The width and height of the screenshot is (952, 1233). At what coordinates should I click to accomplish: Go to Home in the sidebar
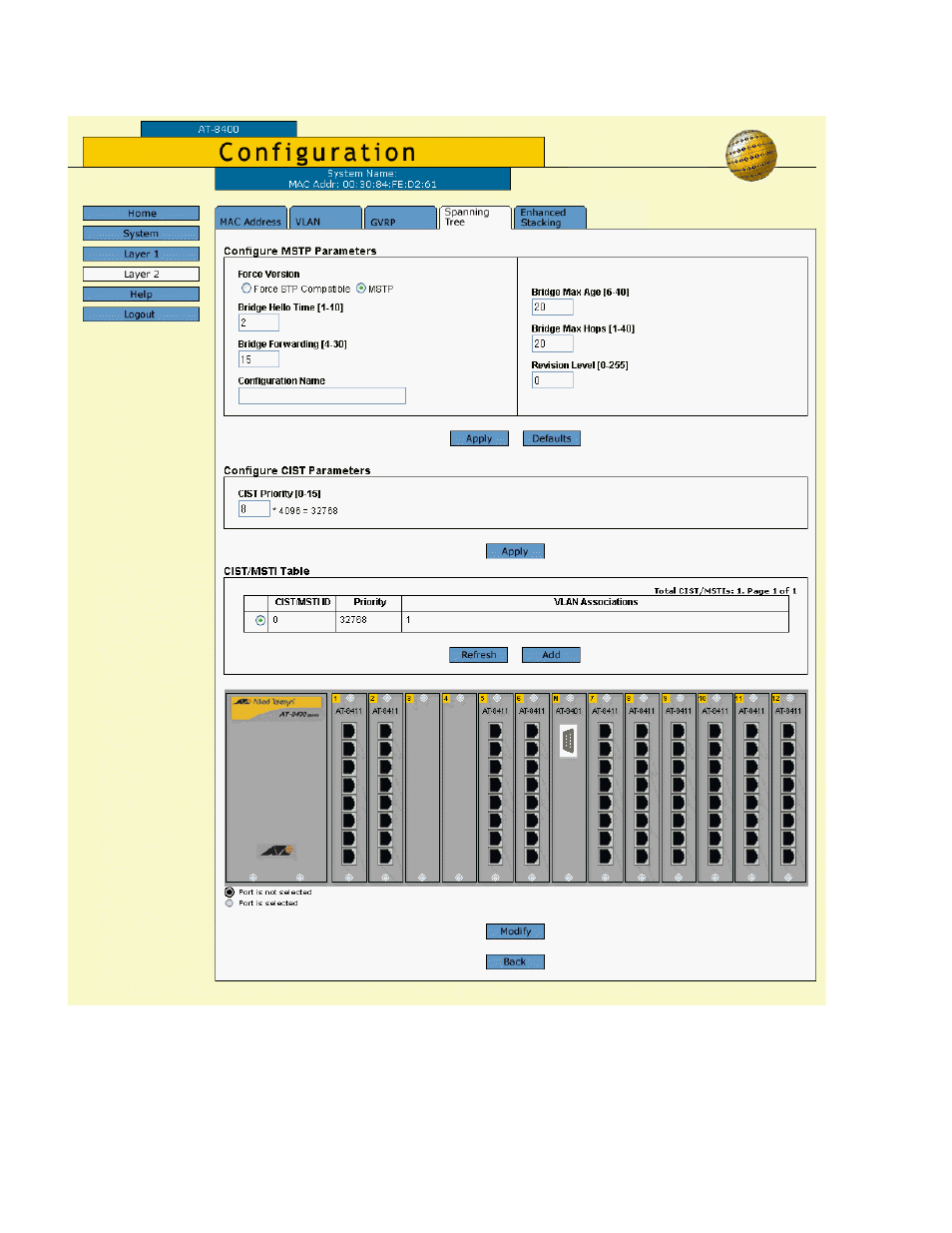tap(141, 214)
